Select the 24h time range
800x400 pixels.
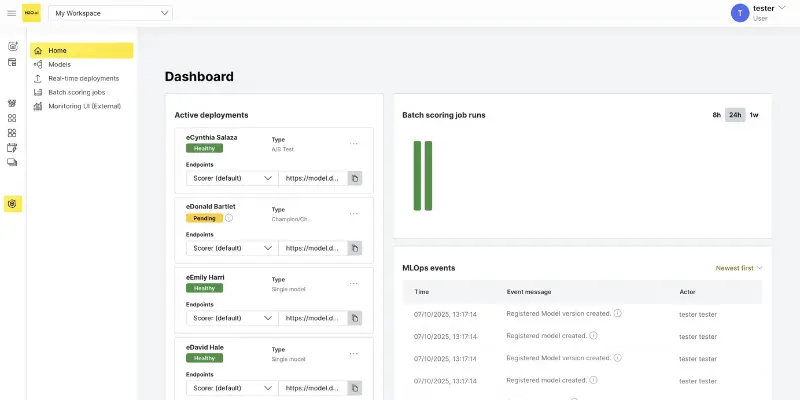coord(735,115)
